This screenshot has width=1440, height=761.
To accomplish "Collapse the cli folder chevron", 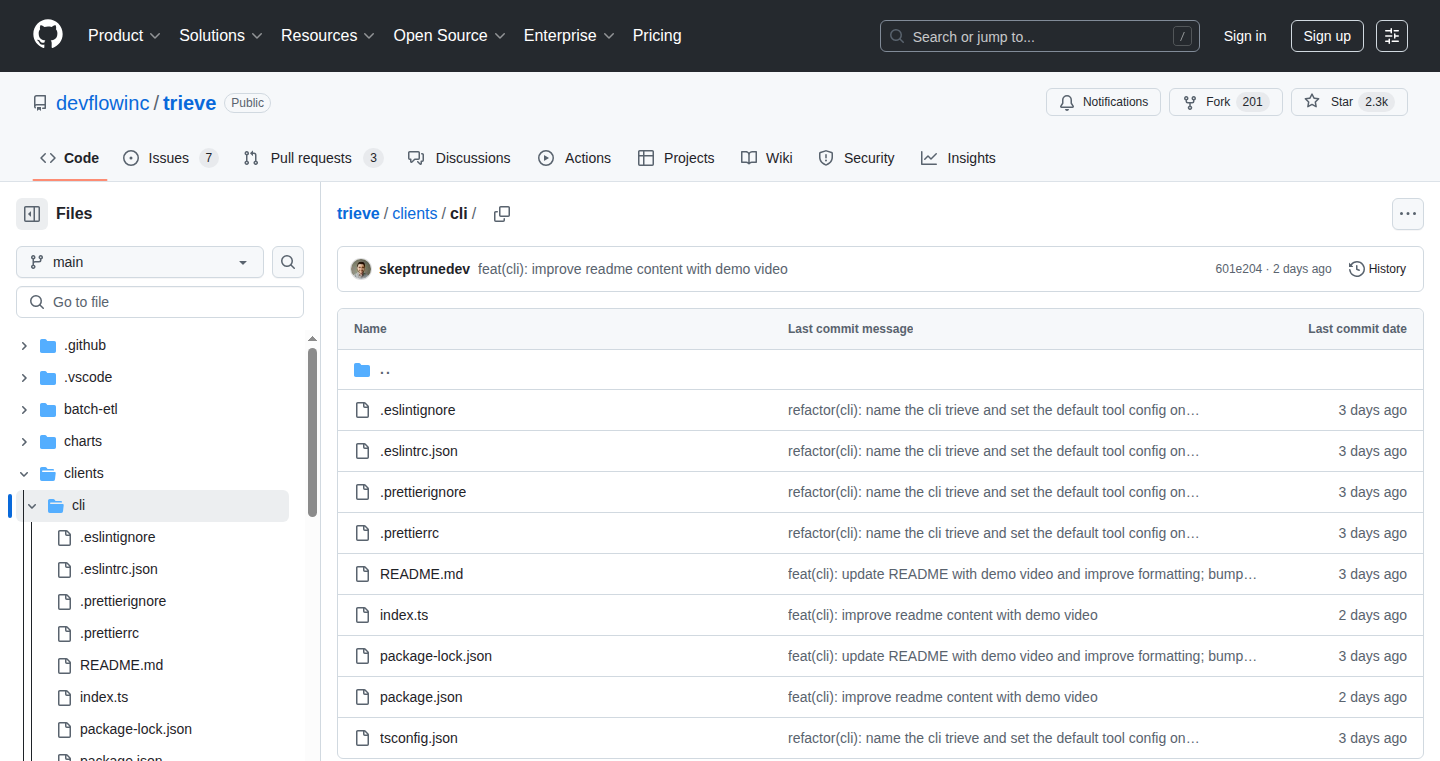I will [x=32, y=505].
